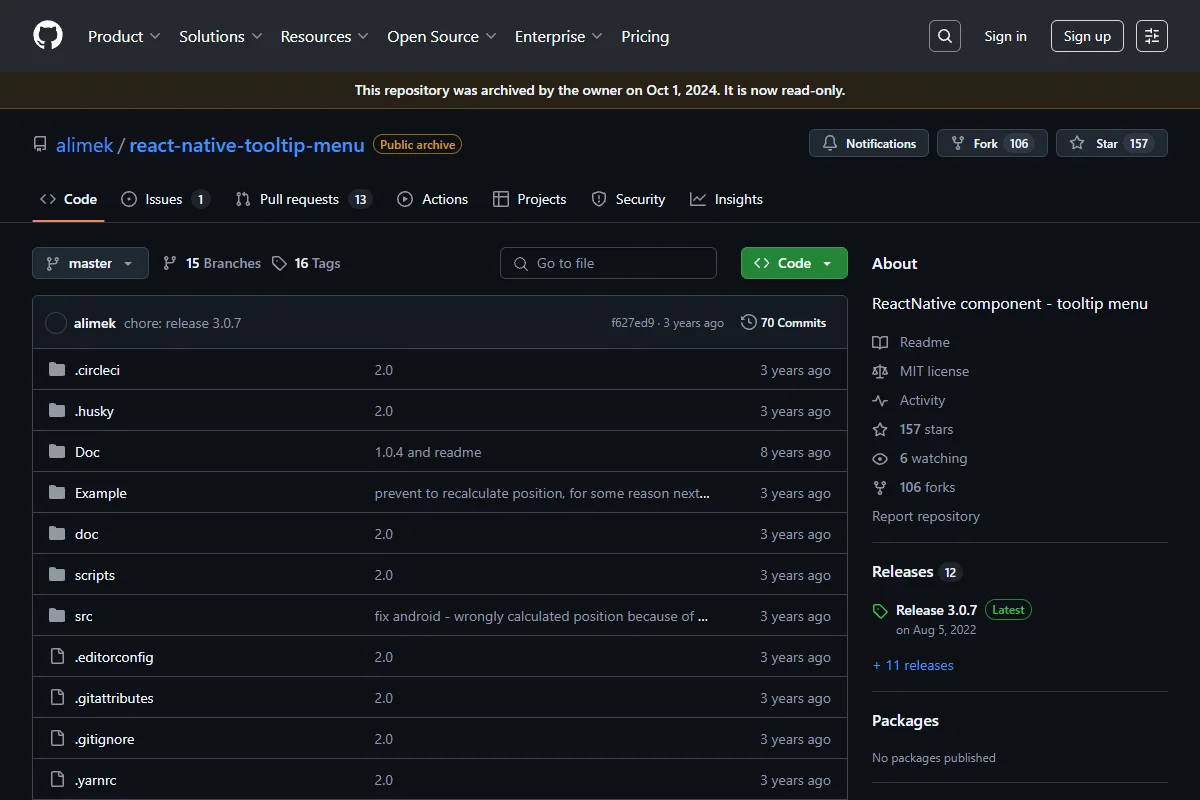Image resolution: width=1200 pixels, height=800 pixels.
Task: Expand the Product menu in header
Action: click(x=124, y=36)
